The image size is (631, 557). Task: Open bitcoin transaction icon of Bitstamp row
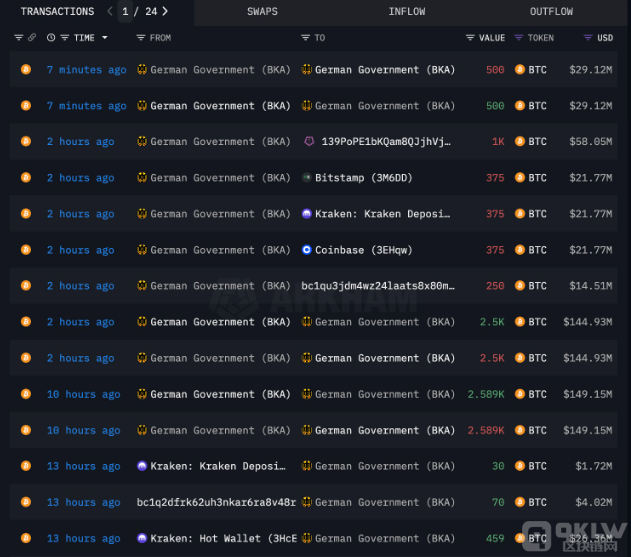(x=26, y=177)
